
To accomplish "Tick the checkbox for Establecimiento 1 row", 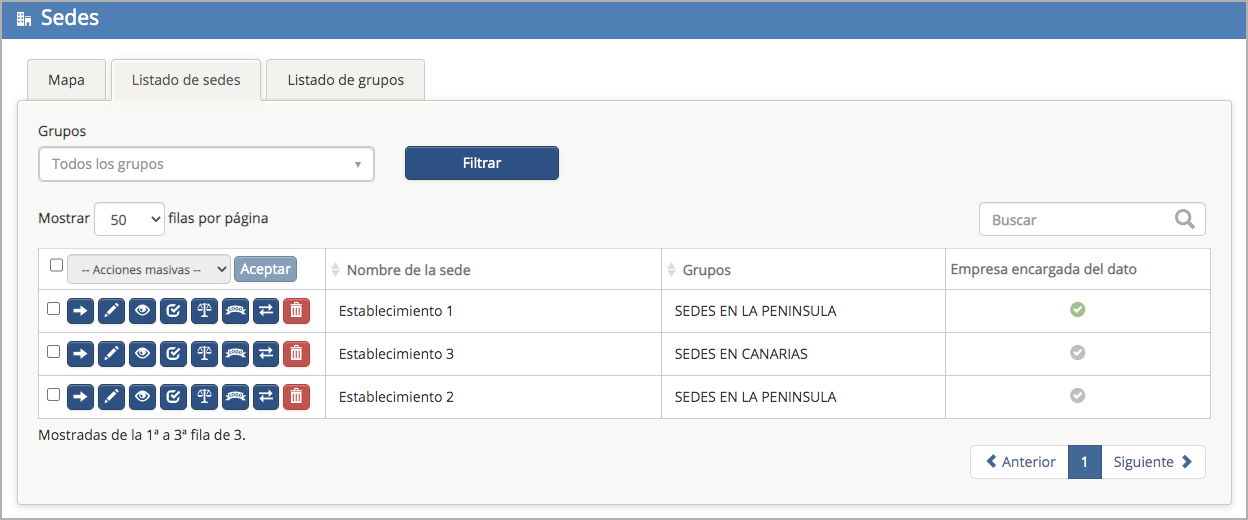I will coord(54,309).
